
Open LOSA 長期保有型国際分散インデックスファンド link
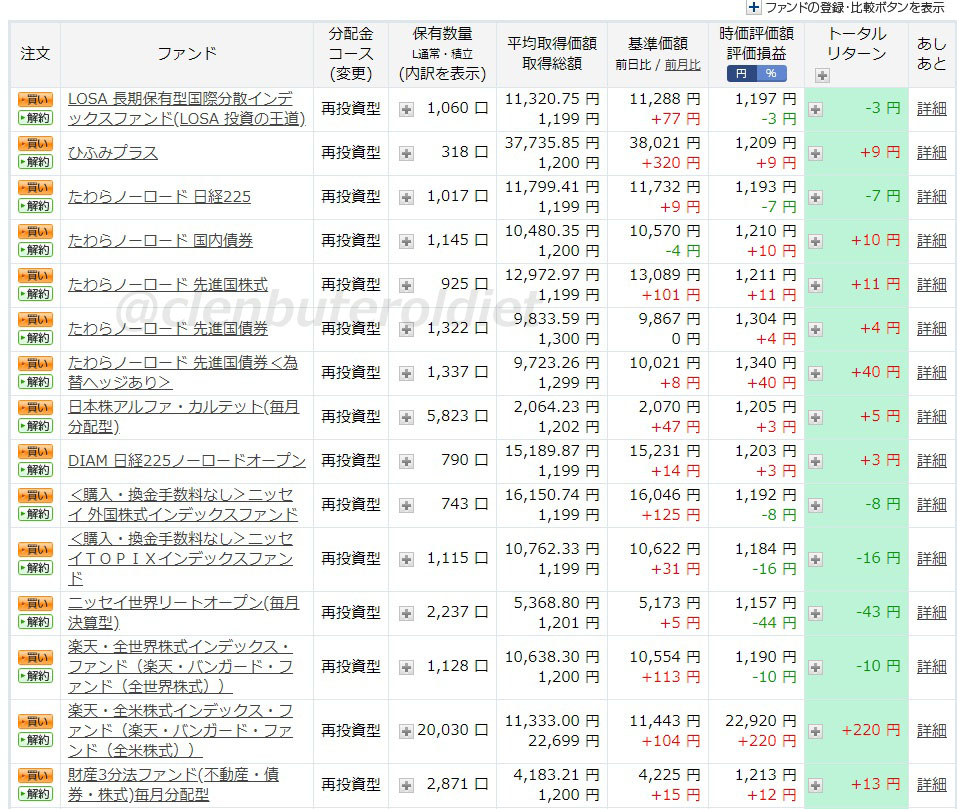[186, 109]
